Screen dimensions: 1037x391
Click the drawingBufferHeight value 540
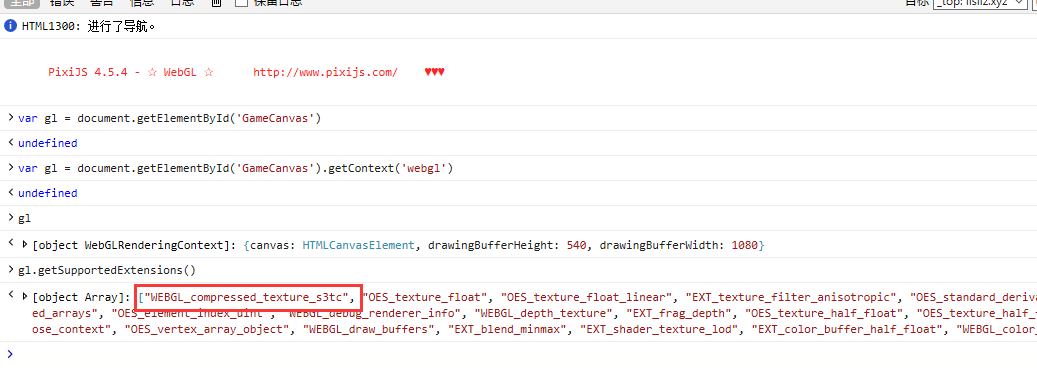point(577,245)
